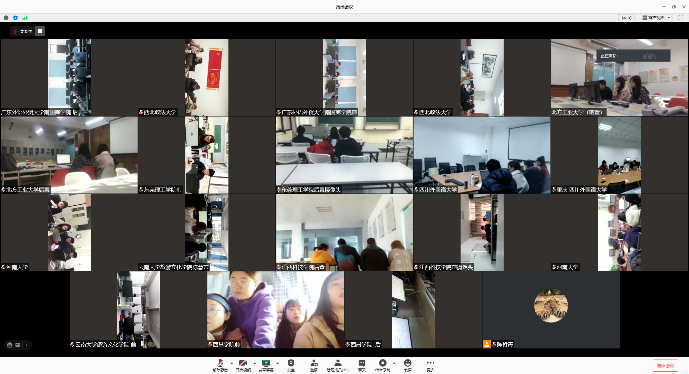Enter fullscreen mode from top right icon
This screenshot has height=374, width=689.
(x=681, y=18)
